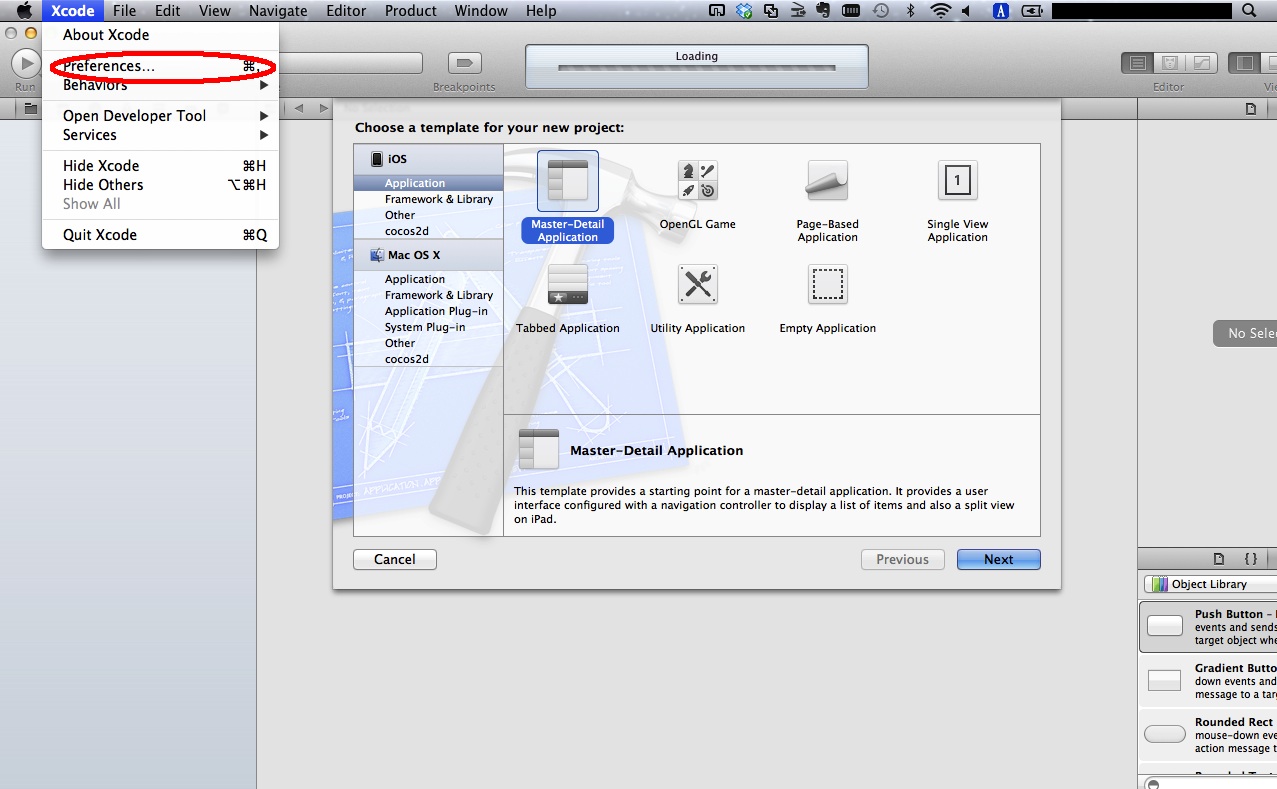Choose the Utility Application template icon

click(x=697, y=285)
